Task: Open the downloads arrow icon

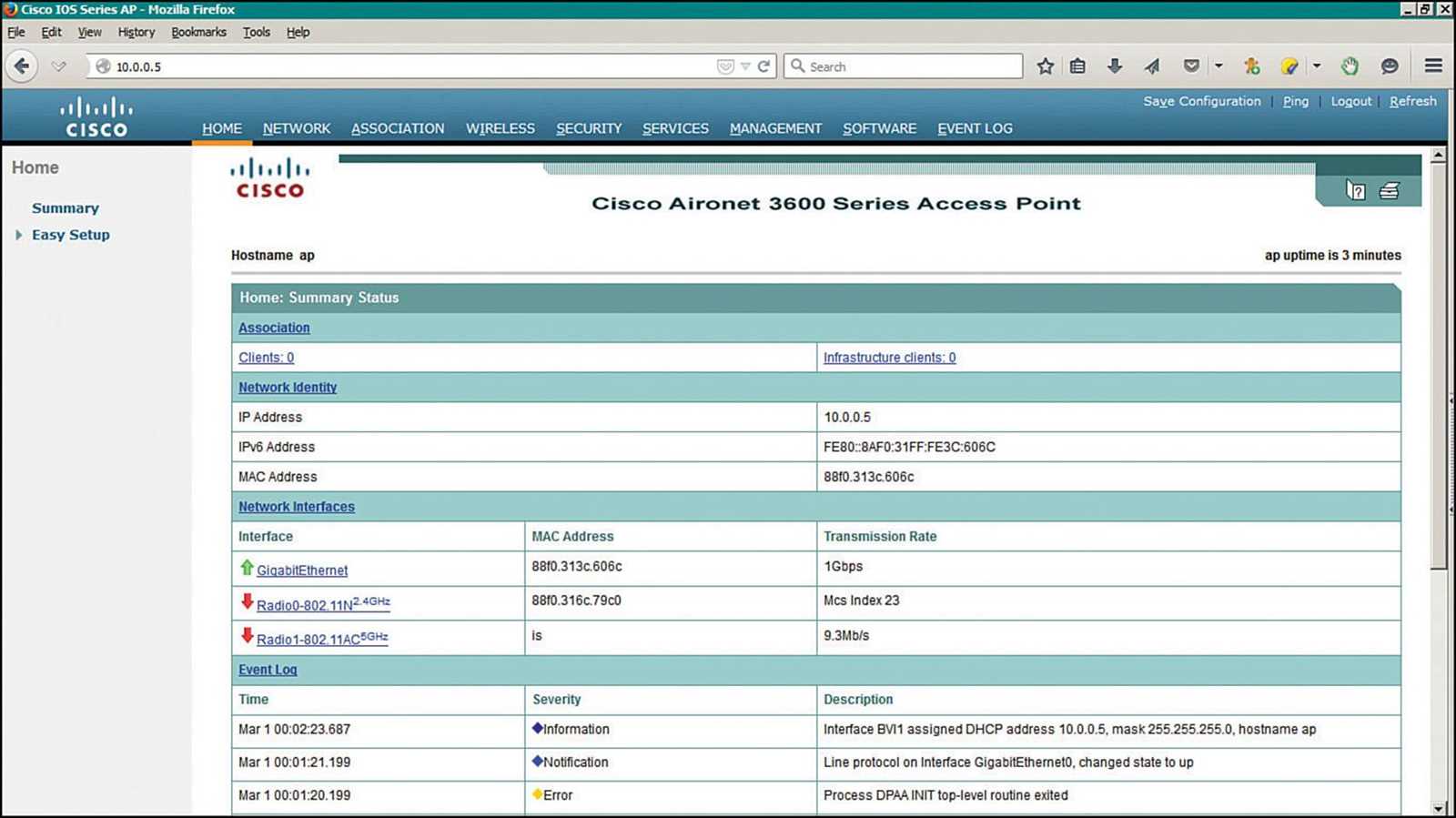Action: pyautogui.click(x=1114, y=66)
